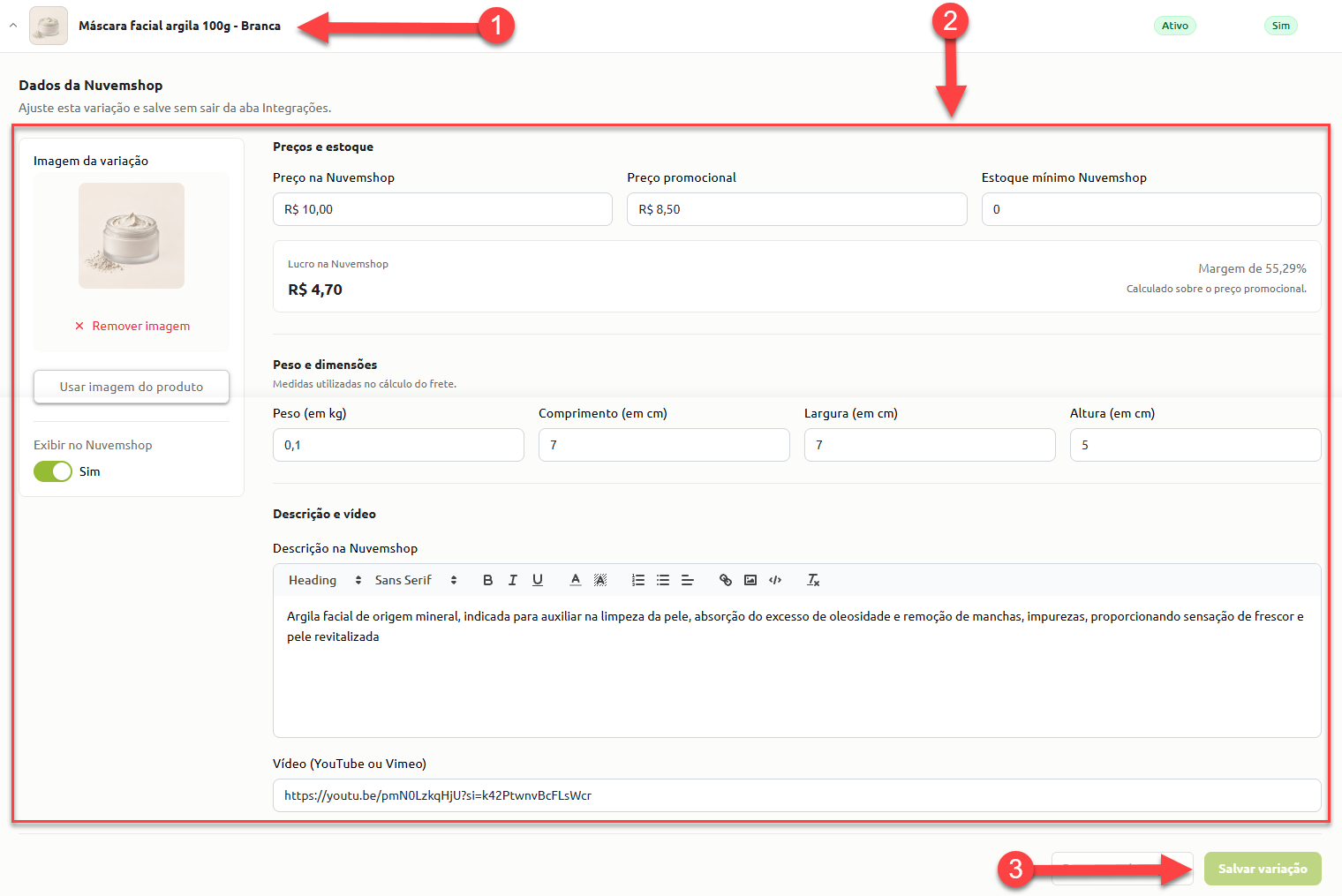The height and width of the screenshot is (896, 1342).
Task: Click the Sim badge in header row
Action: pyautogui.click(x=1280, y=26)
